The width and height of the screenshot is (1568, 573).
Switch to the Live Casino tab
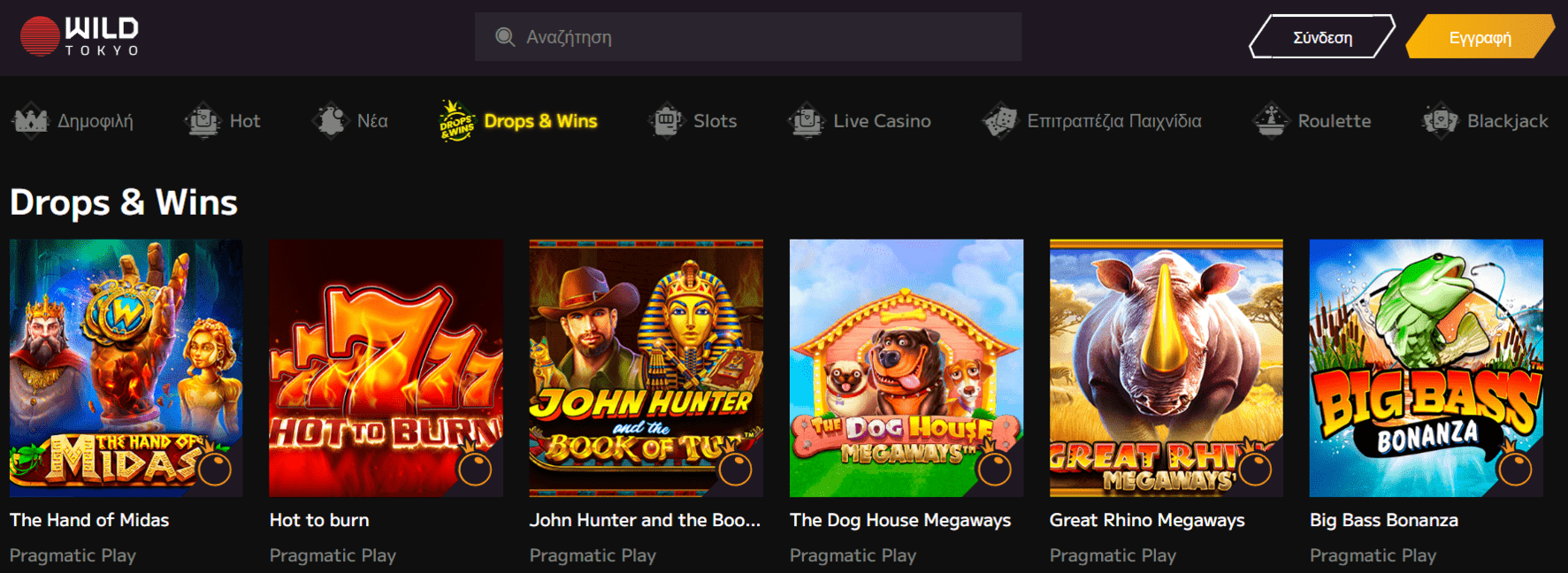860,121
